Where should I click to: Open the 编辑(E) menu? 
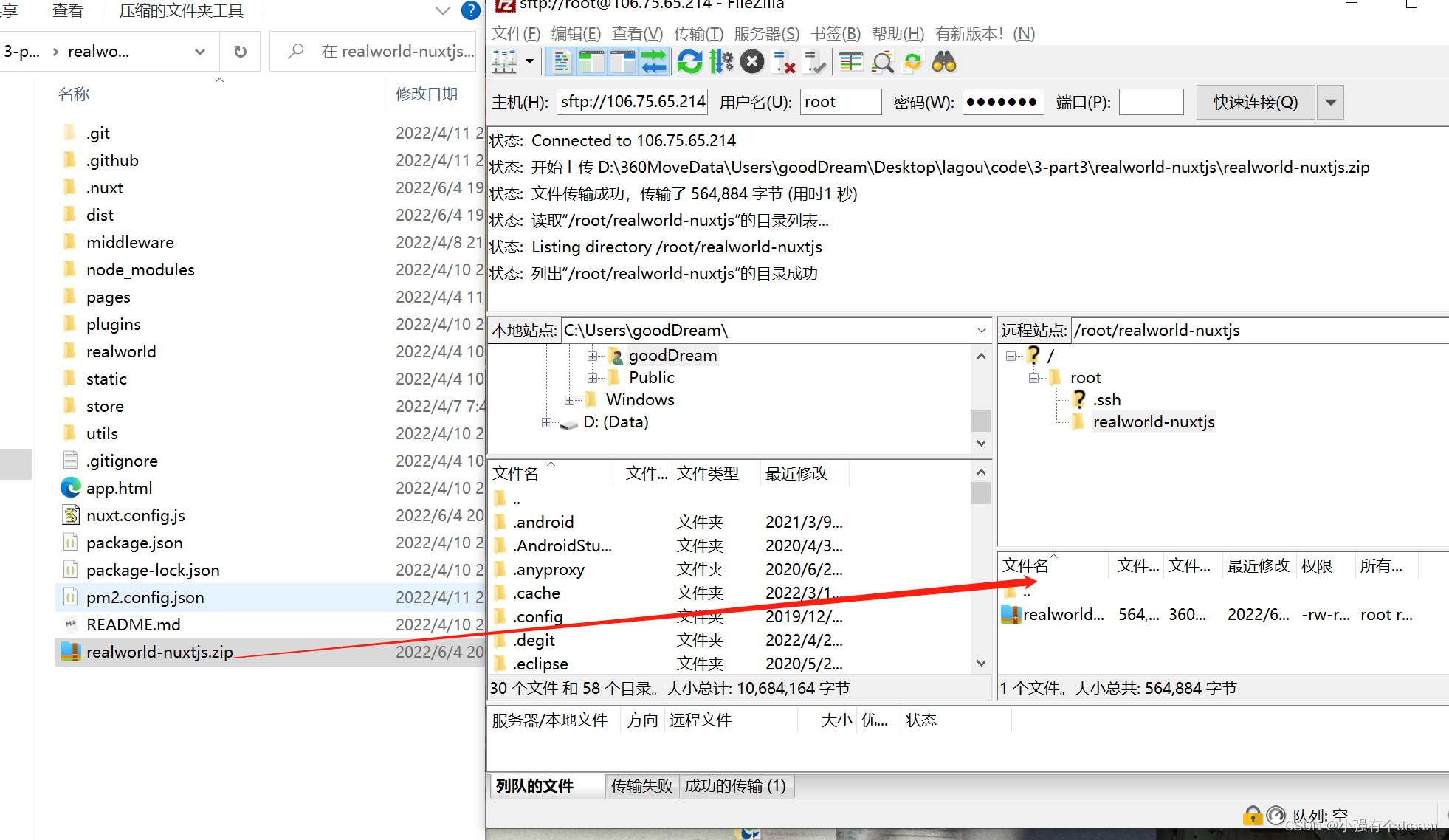(x=576, y=33)
